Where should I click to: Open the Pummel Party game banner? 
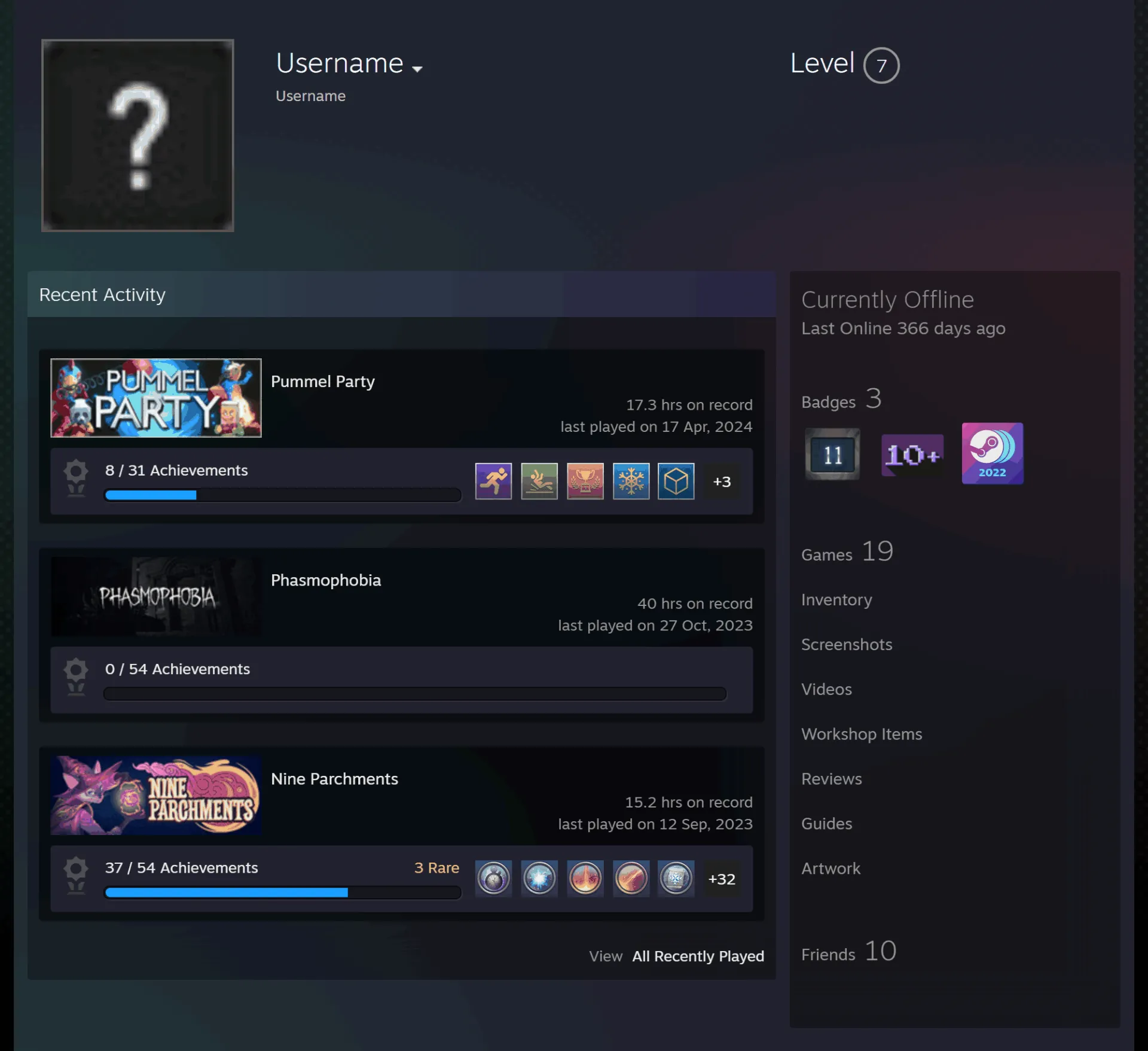[x=156, y=398]
